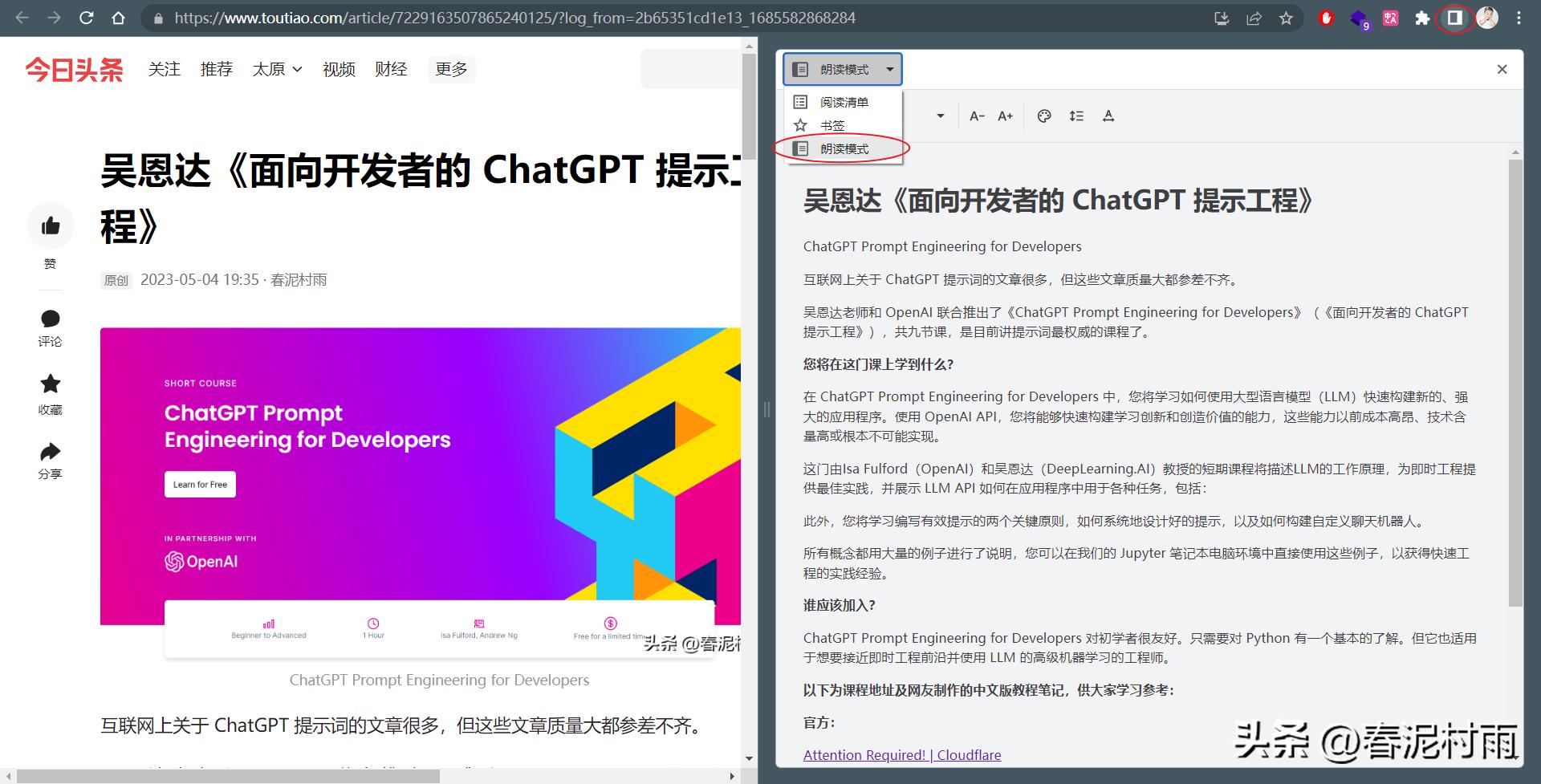Open the Attention Required! Cloudflare link
This screenshot has height=784, width=1541.
point(901,754)
